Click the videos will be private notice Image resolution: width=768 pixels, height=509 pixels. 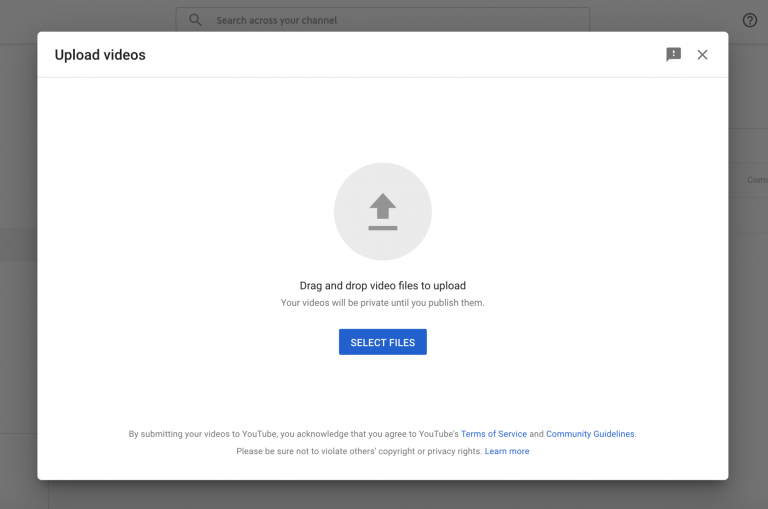[x=383, y=303]
